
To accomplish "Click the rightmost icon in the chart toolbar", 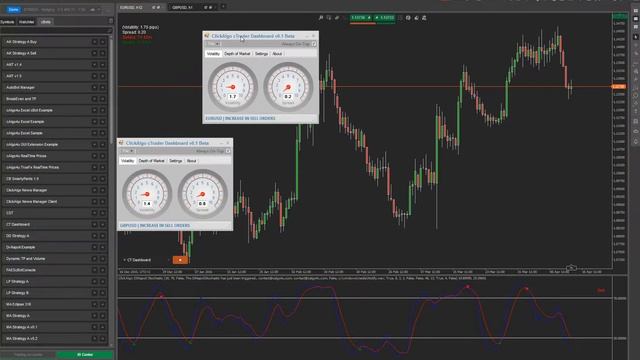I will point(424,18).
